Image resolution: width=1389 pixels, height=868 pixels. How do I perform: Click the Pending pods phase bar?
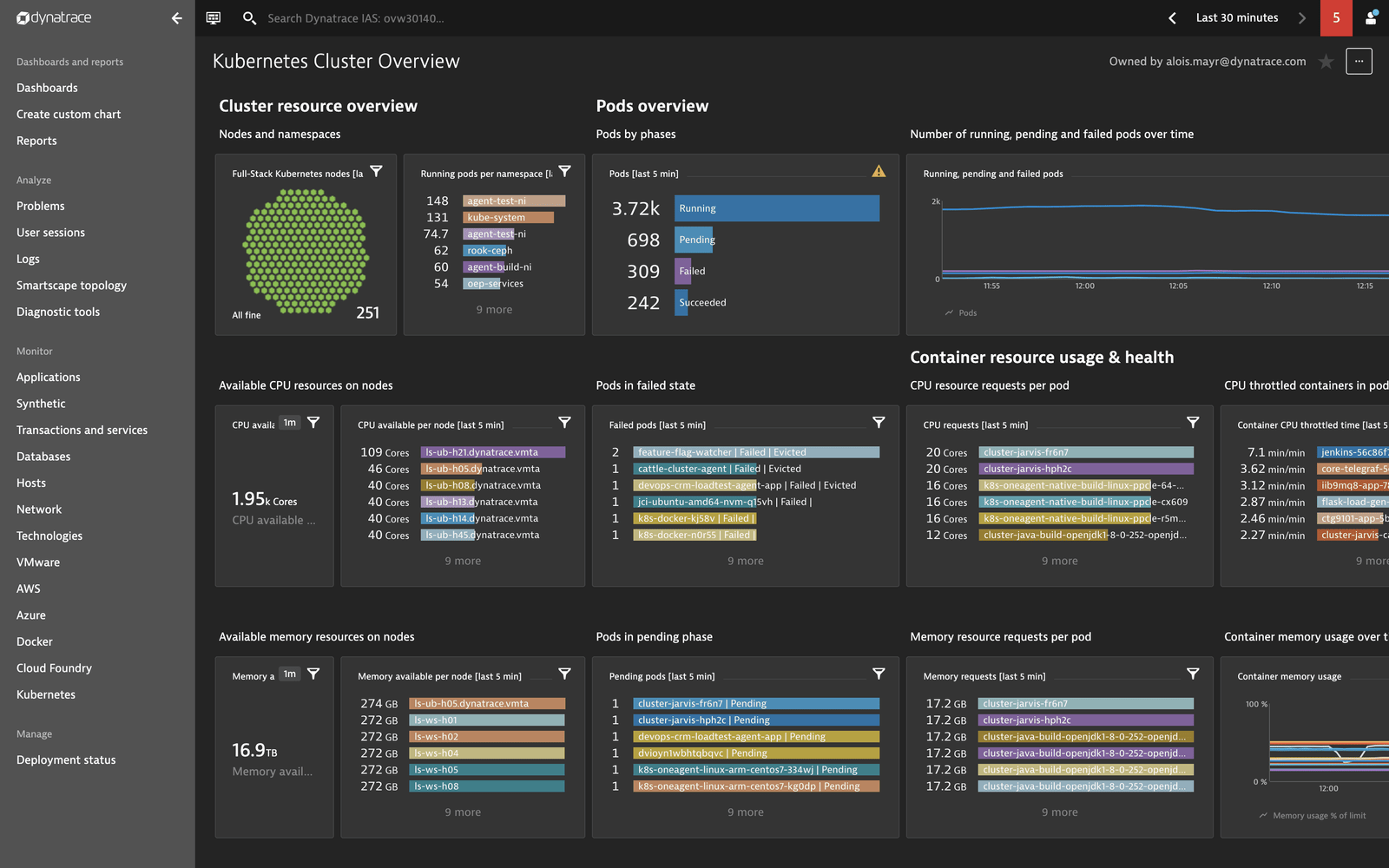[694, 240]
